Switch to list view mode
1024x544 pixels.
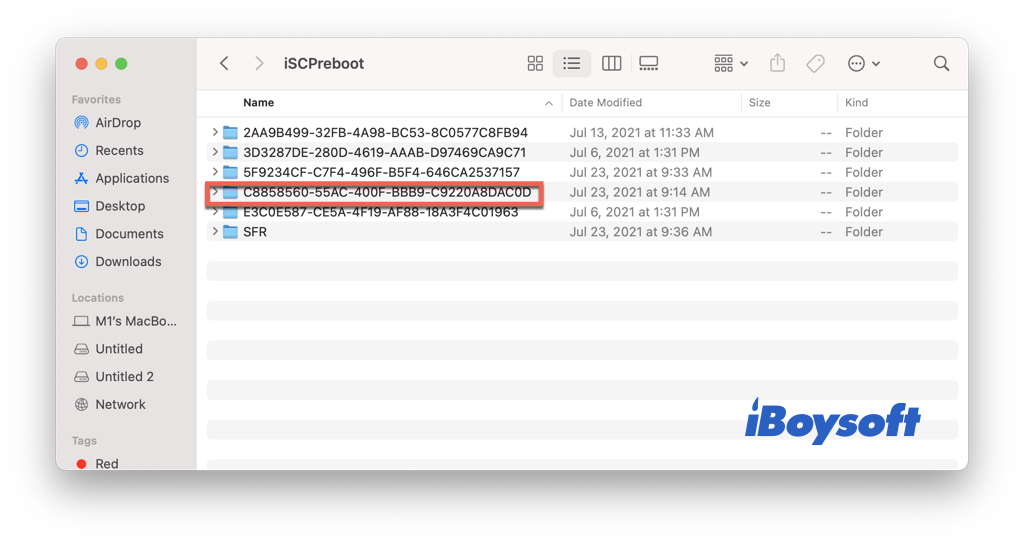point(572,63)
